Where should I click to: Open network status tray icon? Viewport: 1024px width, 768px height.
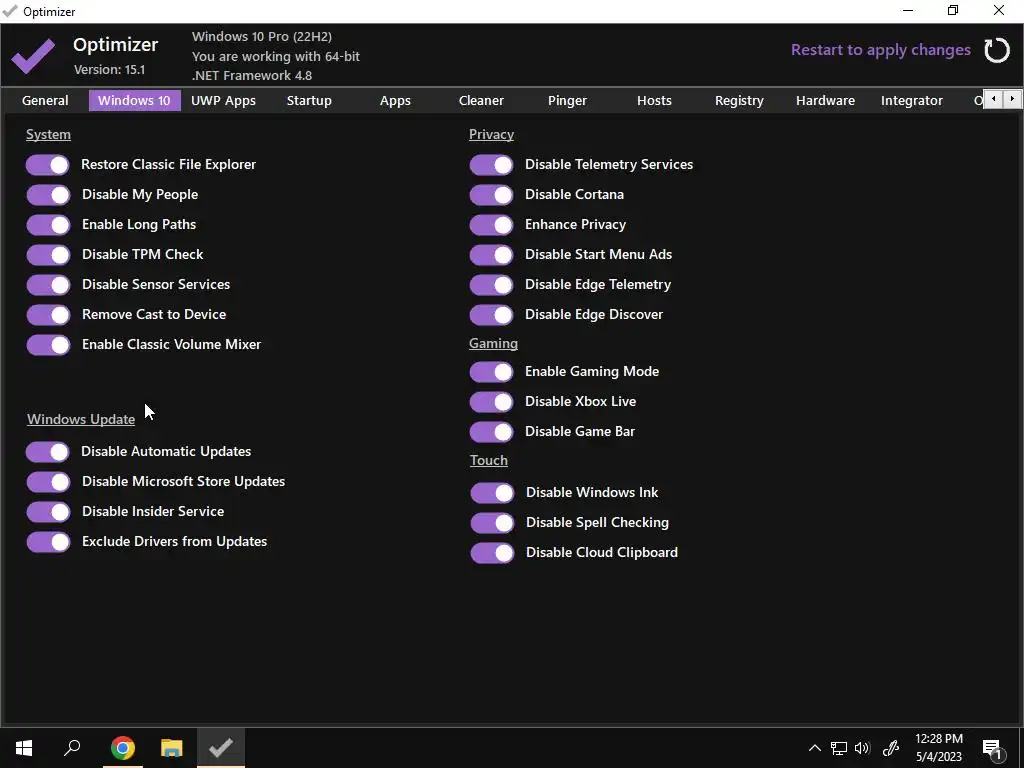pyautogui.click(x=839, y=748)
